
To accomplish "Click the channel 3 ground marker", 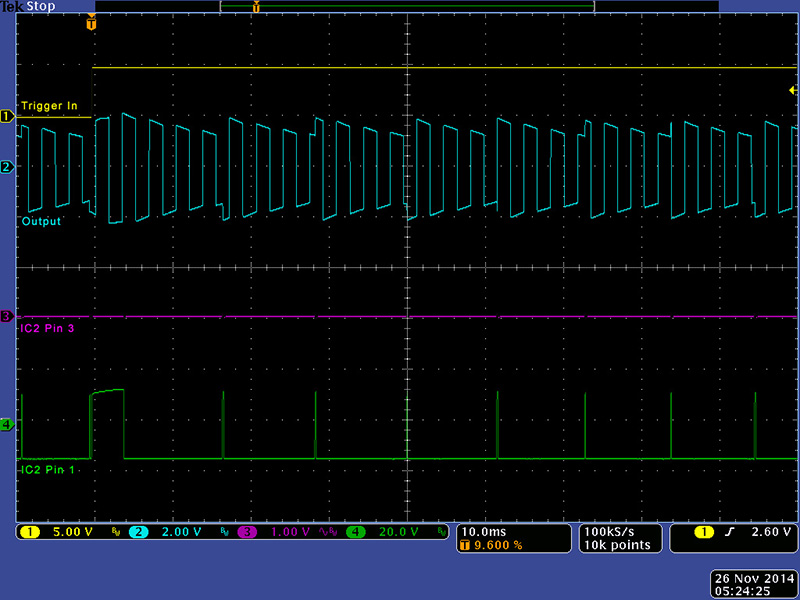I will pyautogui.click(x=6, y=317).
